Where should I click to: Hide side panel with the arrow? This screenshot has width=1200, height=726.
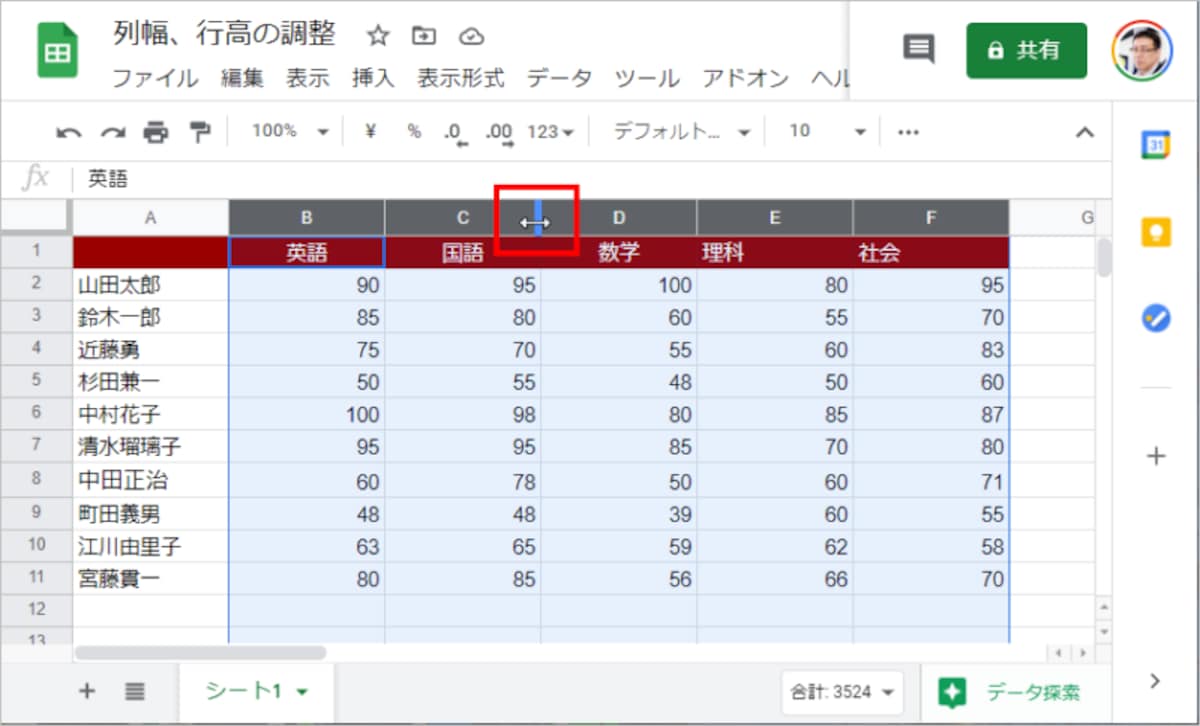tap(1156, 681)
